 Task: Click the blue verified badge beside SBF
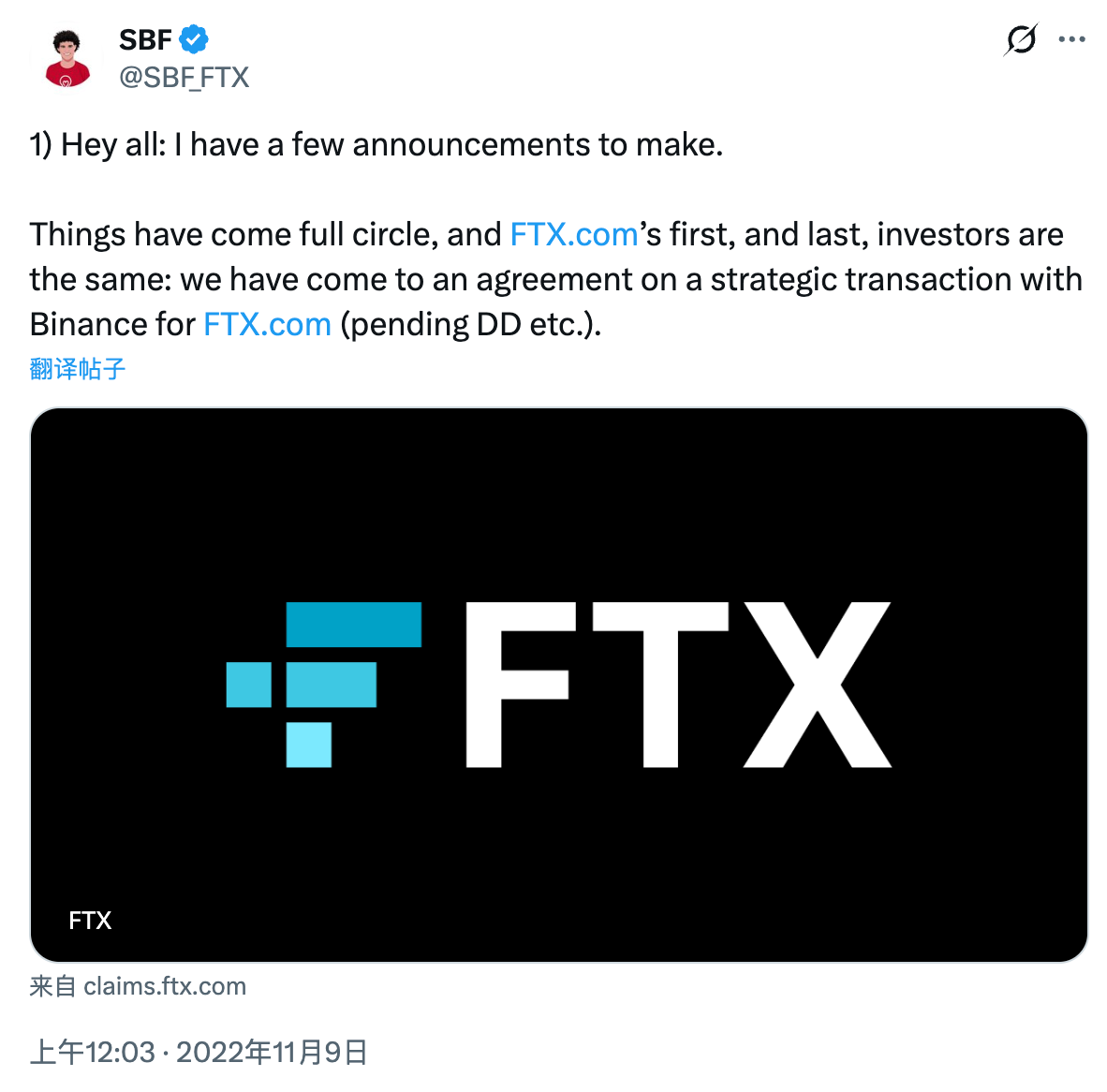[x=193, y=38]
